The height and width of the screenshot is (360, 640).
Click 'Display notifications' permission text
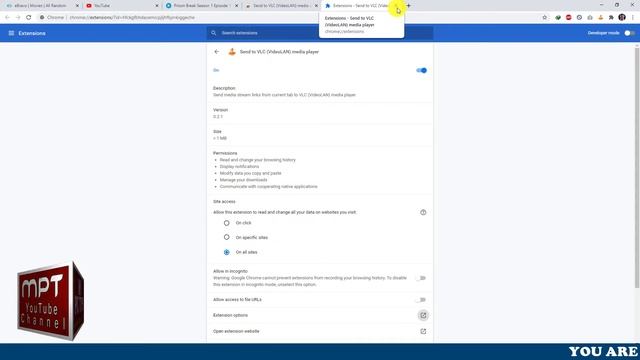point(239,167)
